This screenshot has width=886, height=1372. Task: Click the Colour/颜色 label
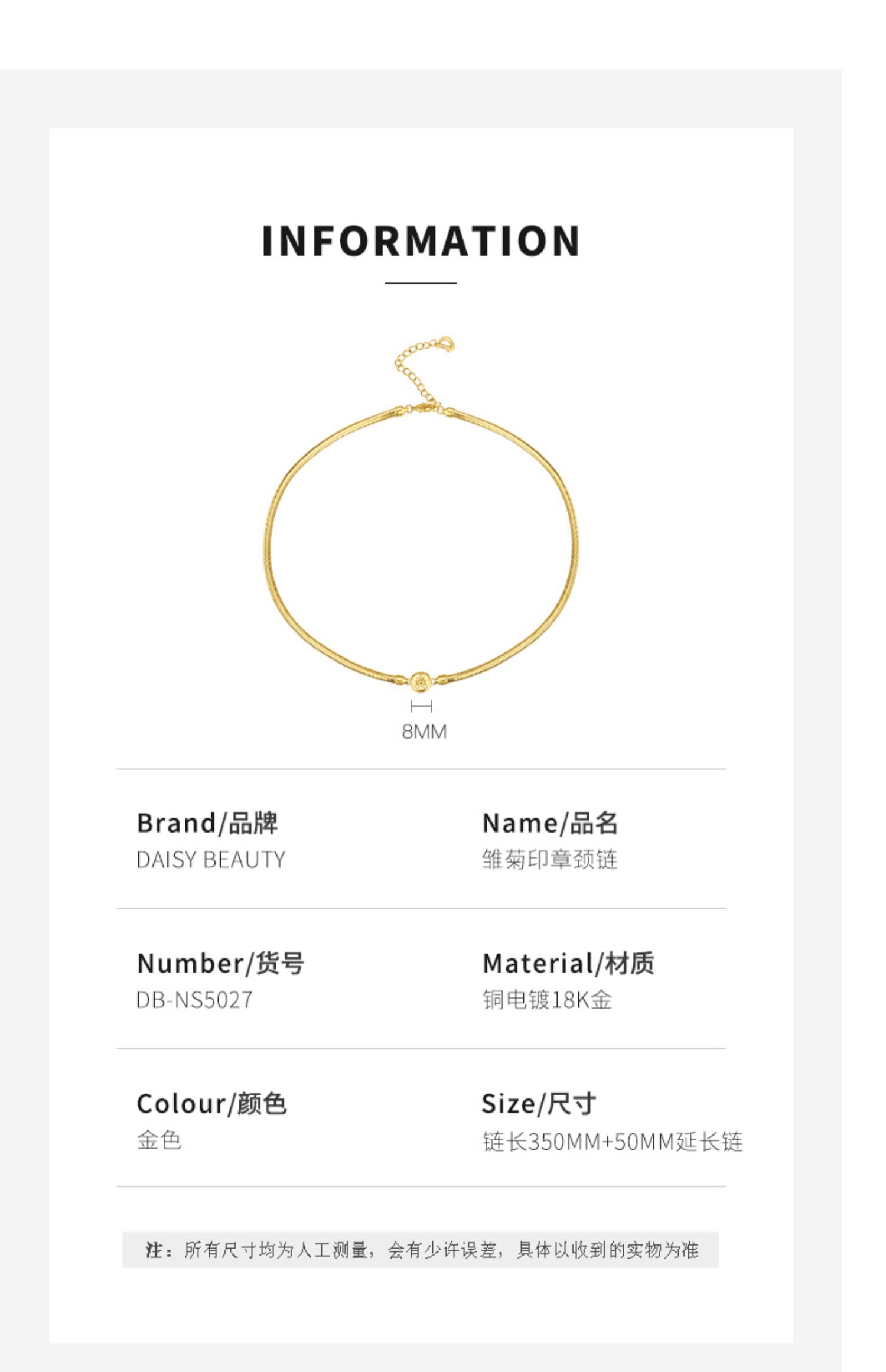tap(211, 1104)
